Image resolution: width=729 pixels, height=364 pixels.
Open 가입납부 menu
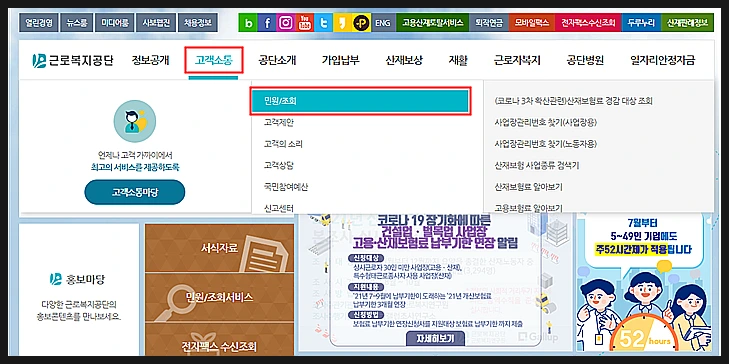click(341, 60)
